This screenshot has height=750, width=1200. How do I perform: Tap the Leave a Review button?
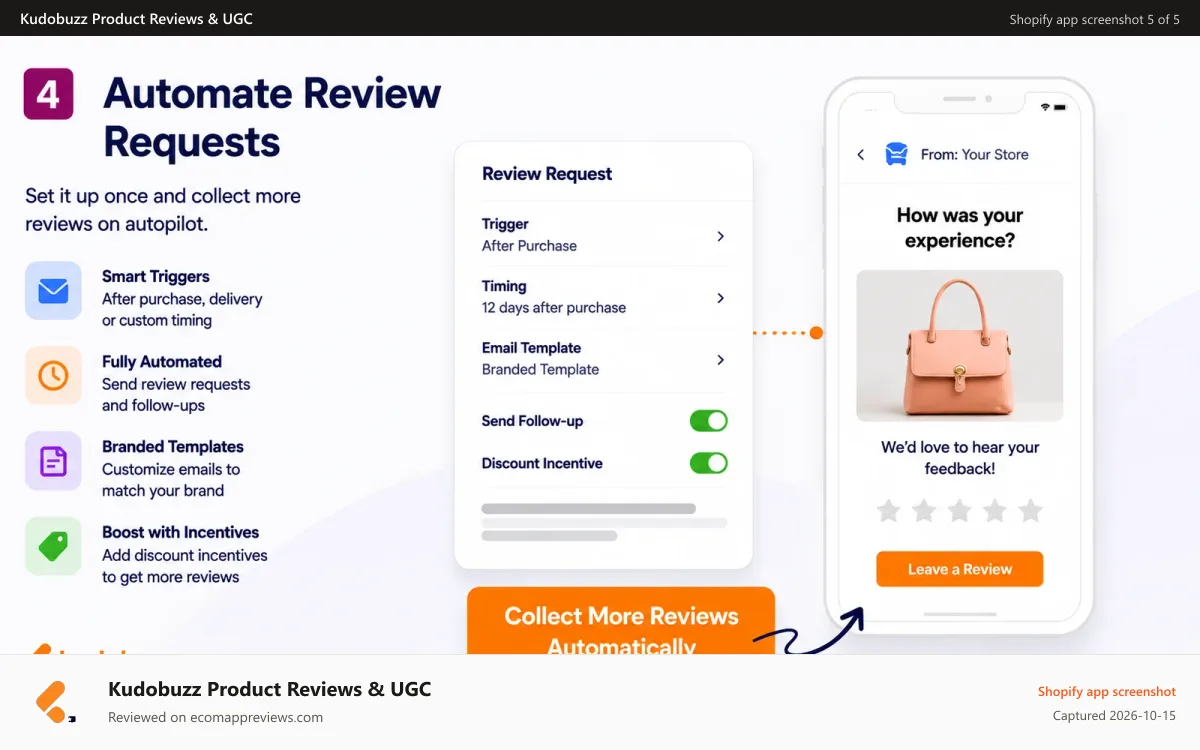960,569
